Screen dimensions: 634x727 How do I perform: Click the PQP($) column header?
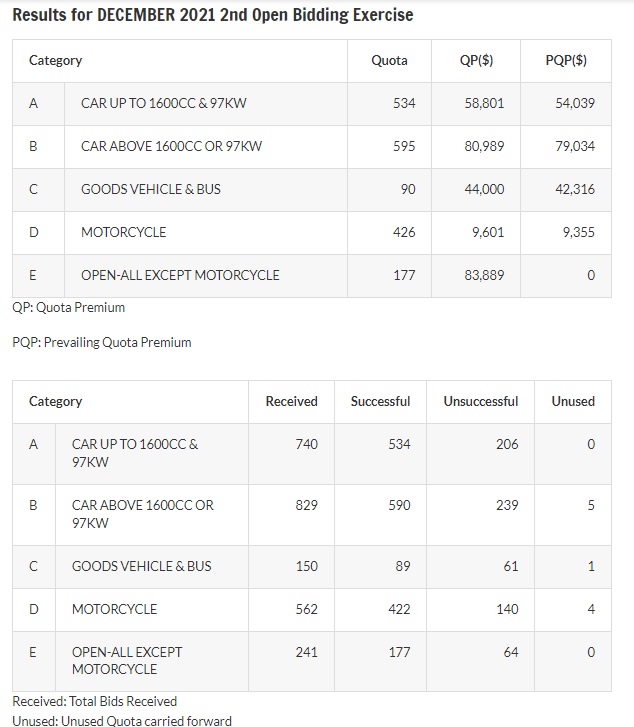pos(566,60)
